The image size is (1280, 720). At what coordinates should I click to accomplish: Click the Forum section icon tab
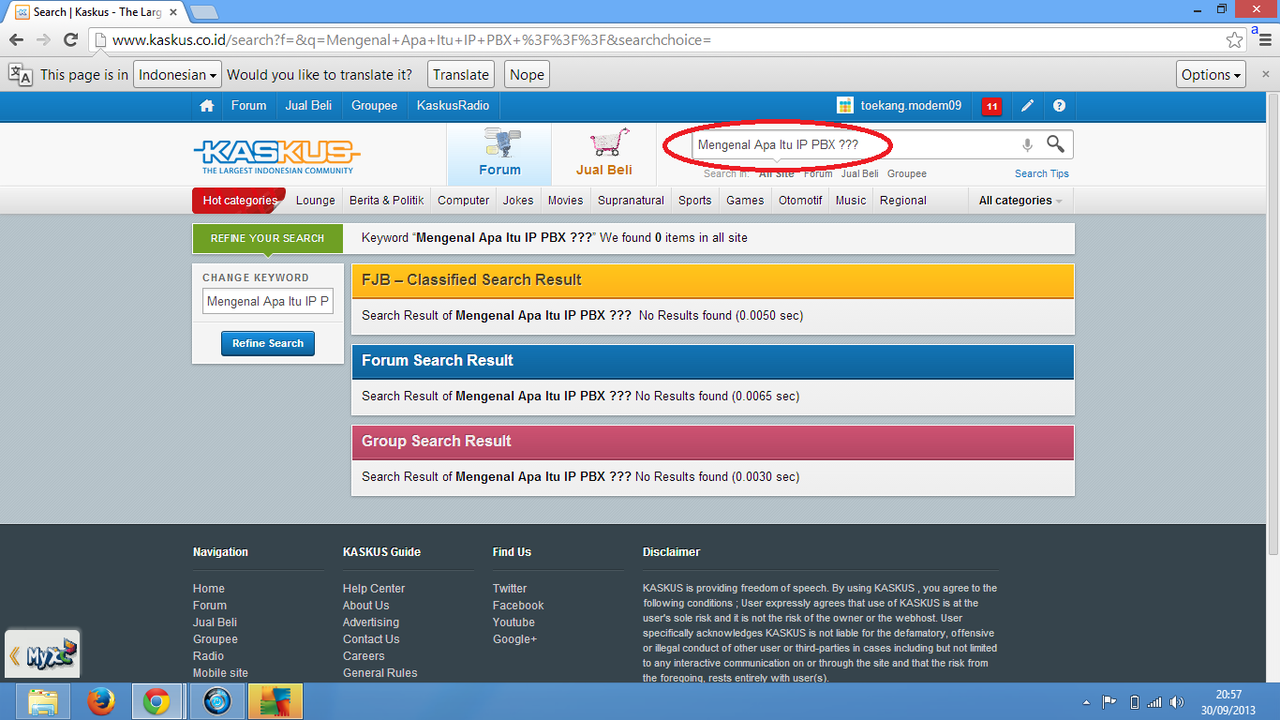[499, 154]
